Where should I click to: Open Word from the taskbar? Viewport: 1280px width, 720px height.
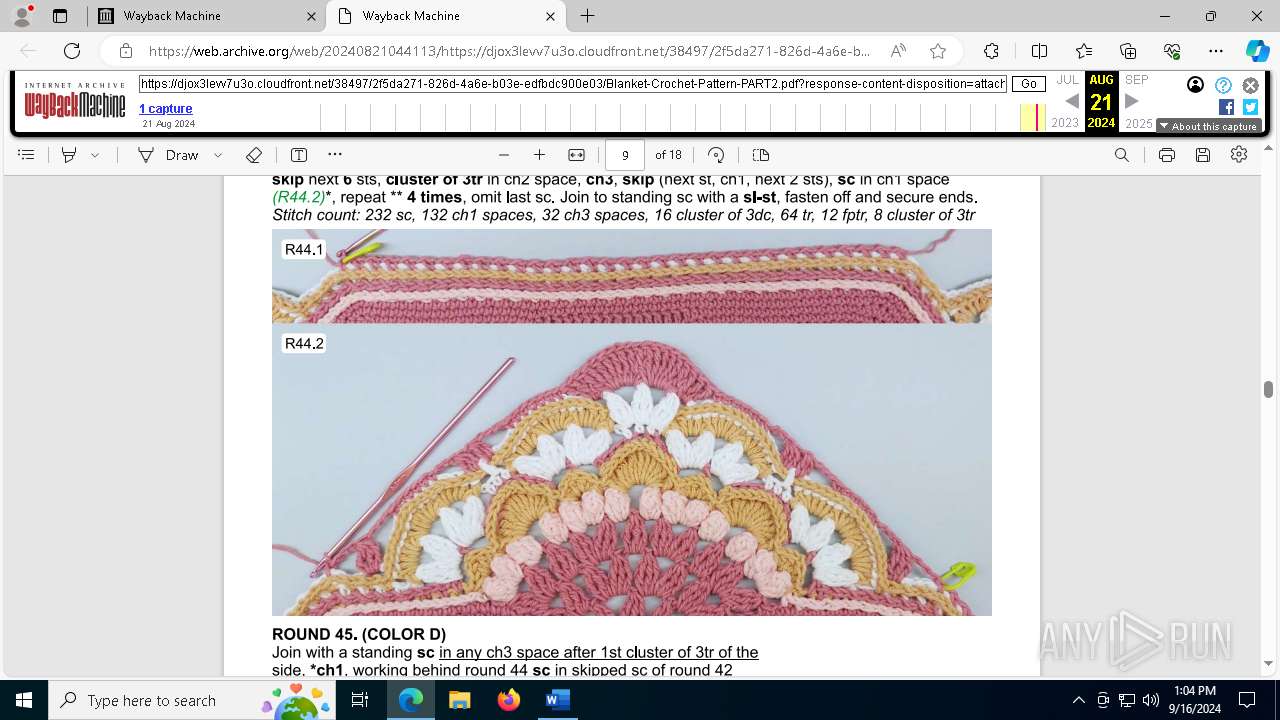tap(557, 700)
